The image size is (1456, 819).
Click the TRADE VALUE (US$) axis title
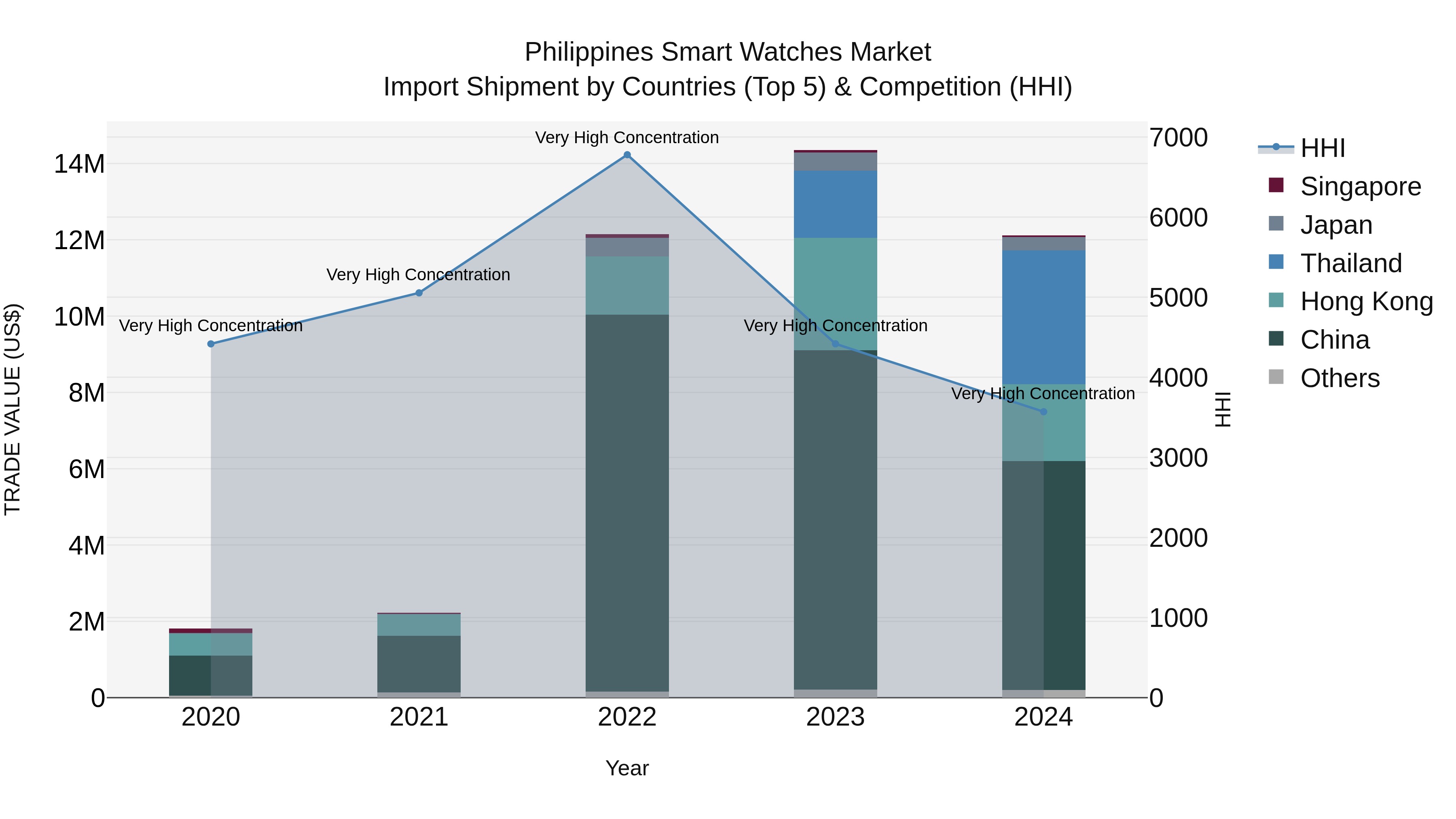coord(13,409)
